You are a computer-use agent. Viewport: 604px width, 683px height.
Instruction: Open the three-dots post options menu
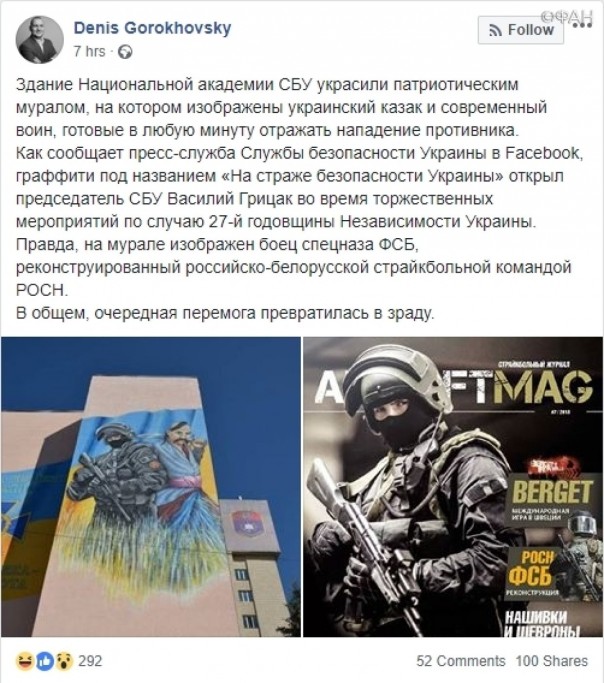pyautogui.click(x=582, y=25)
